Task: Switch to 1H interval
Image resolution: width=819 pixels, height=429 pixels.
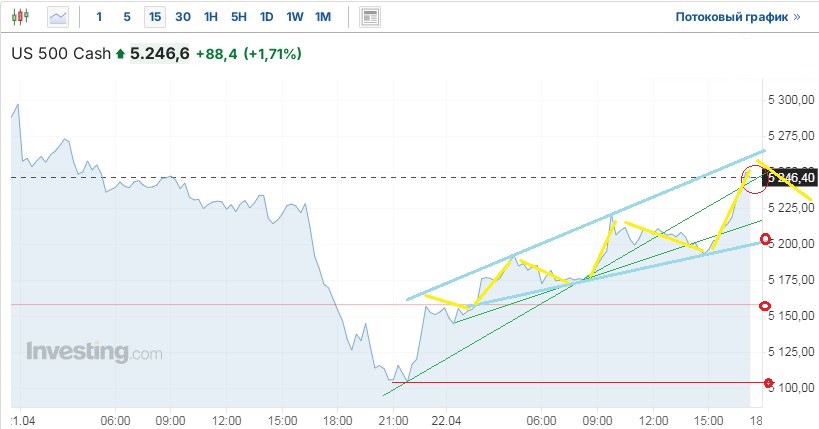Action: coord(210,17)
